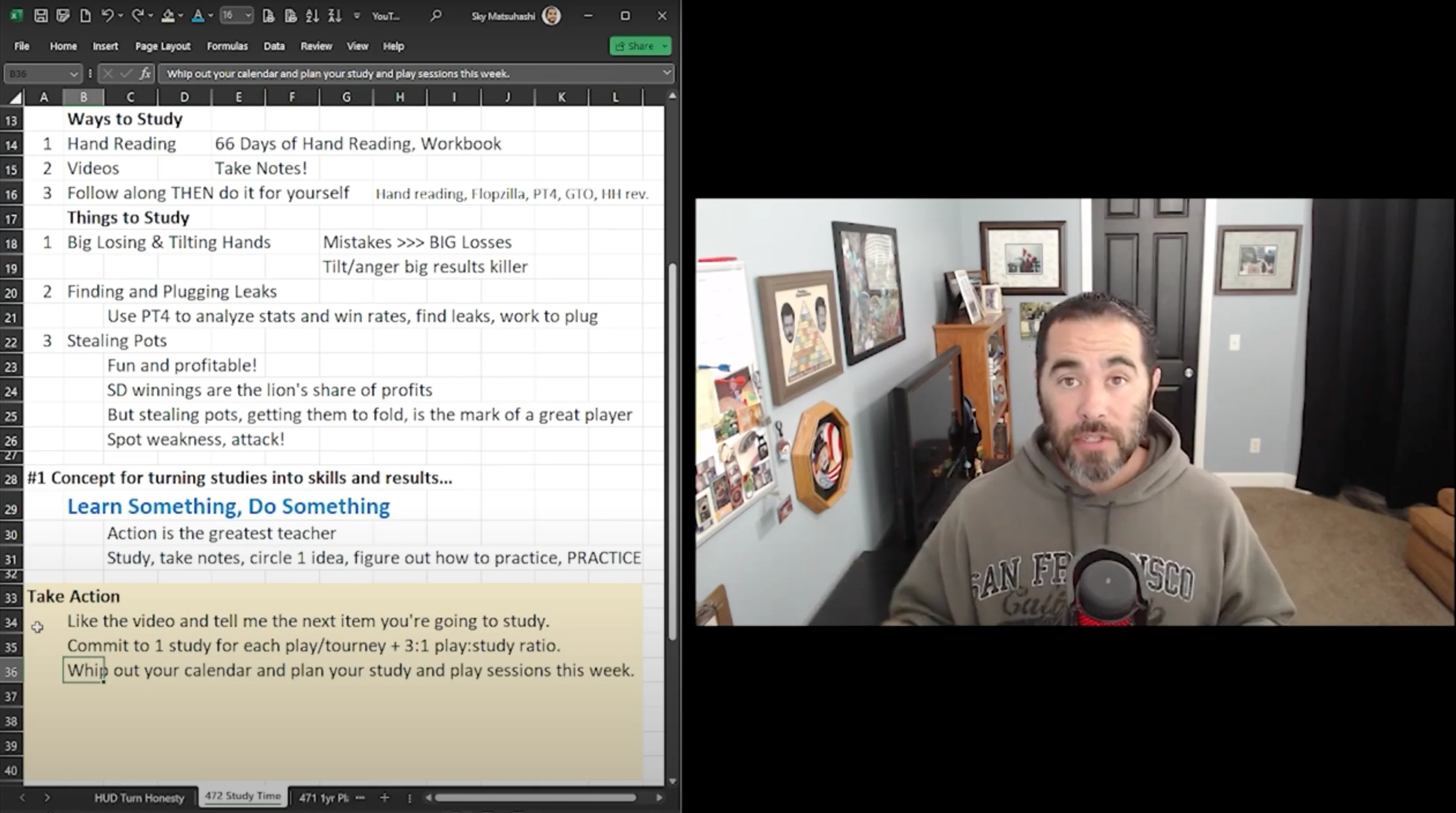The width and height of the screenshot is (1456, 813).
Task: Click the Select All corner triangle
Action: point(15,98)
